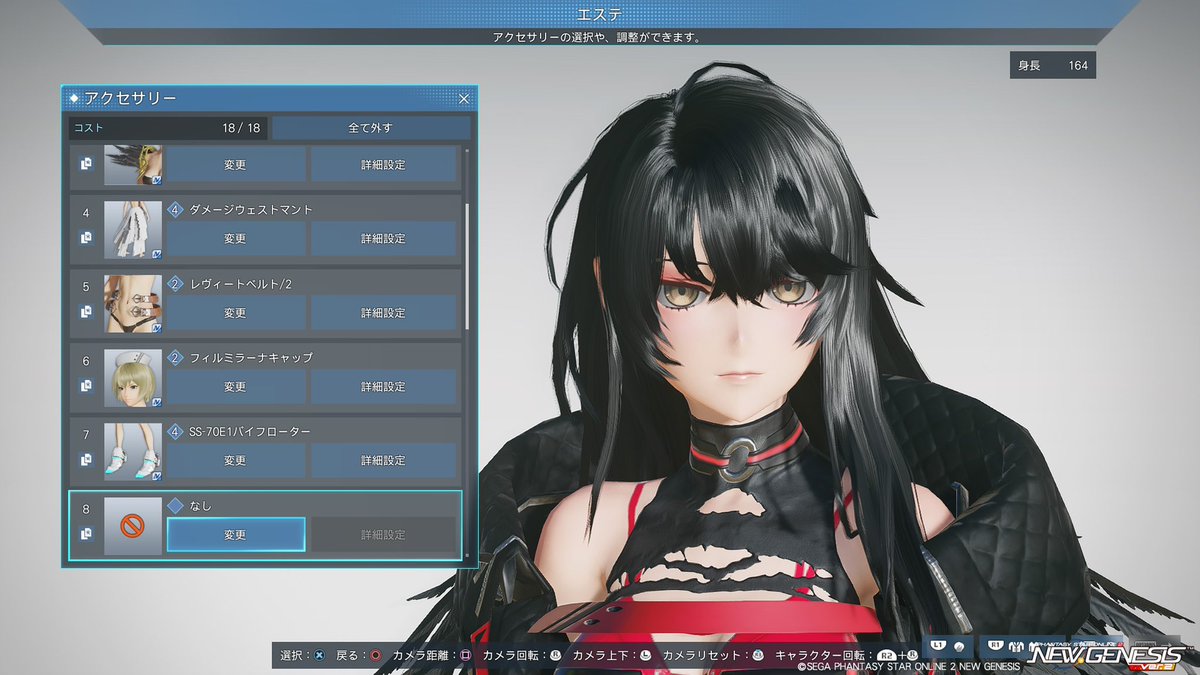The height and width of the screenshot is (675, 1200).
Task: Click the 全て外す remove-all button
Action: tap(371, 128)
